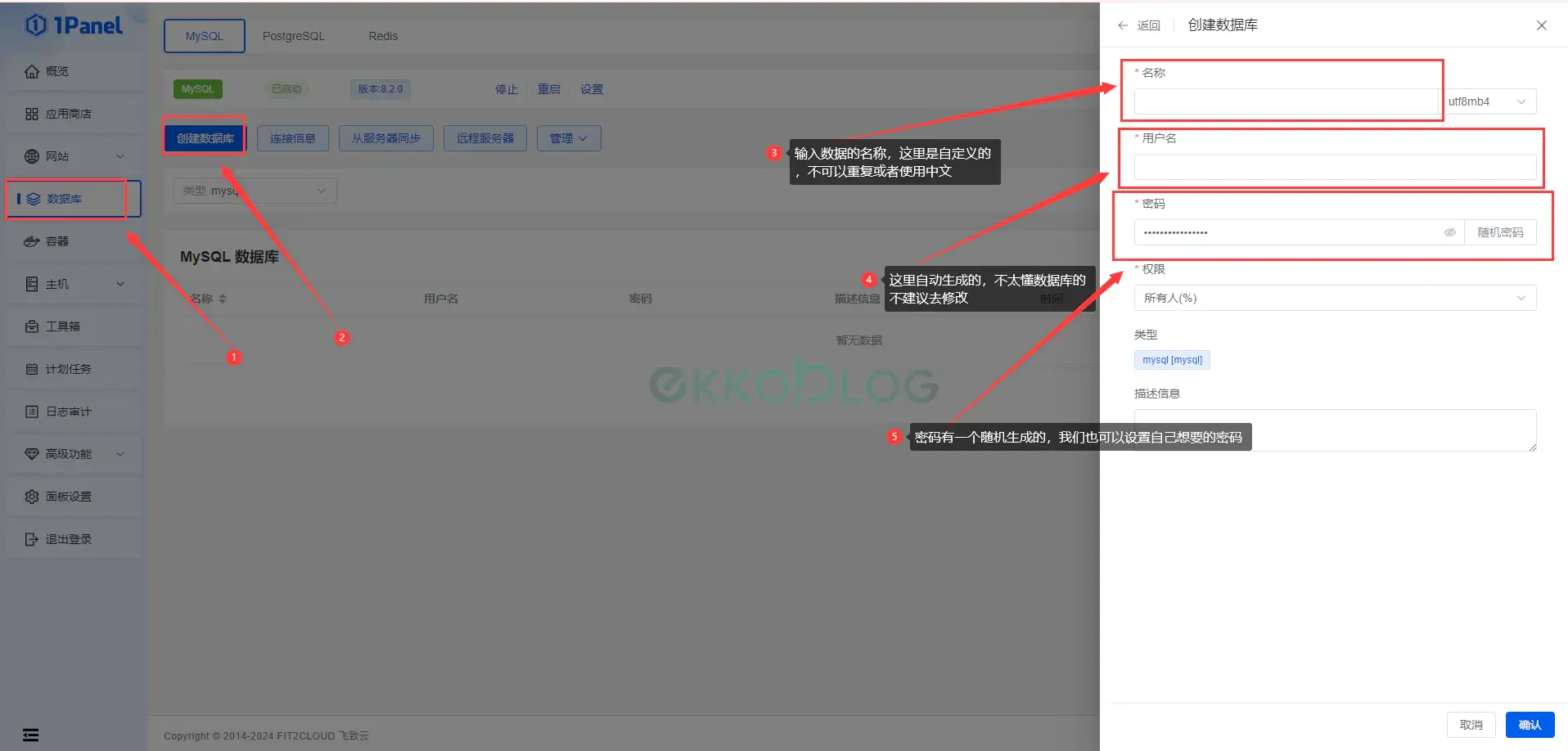Select 计划任务 in the sidebar menu
Screen dimensions: 1568x751
coord(74,369)
